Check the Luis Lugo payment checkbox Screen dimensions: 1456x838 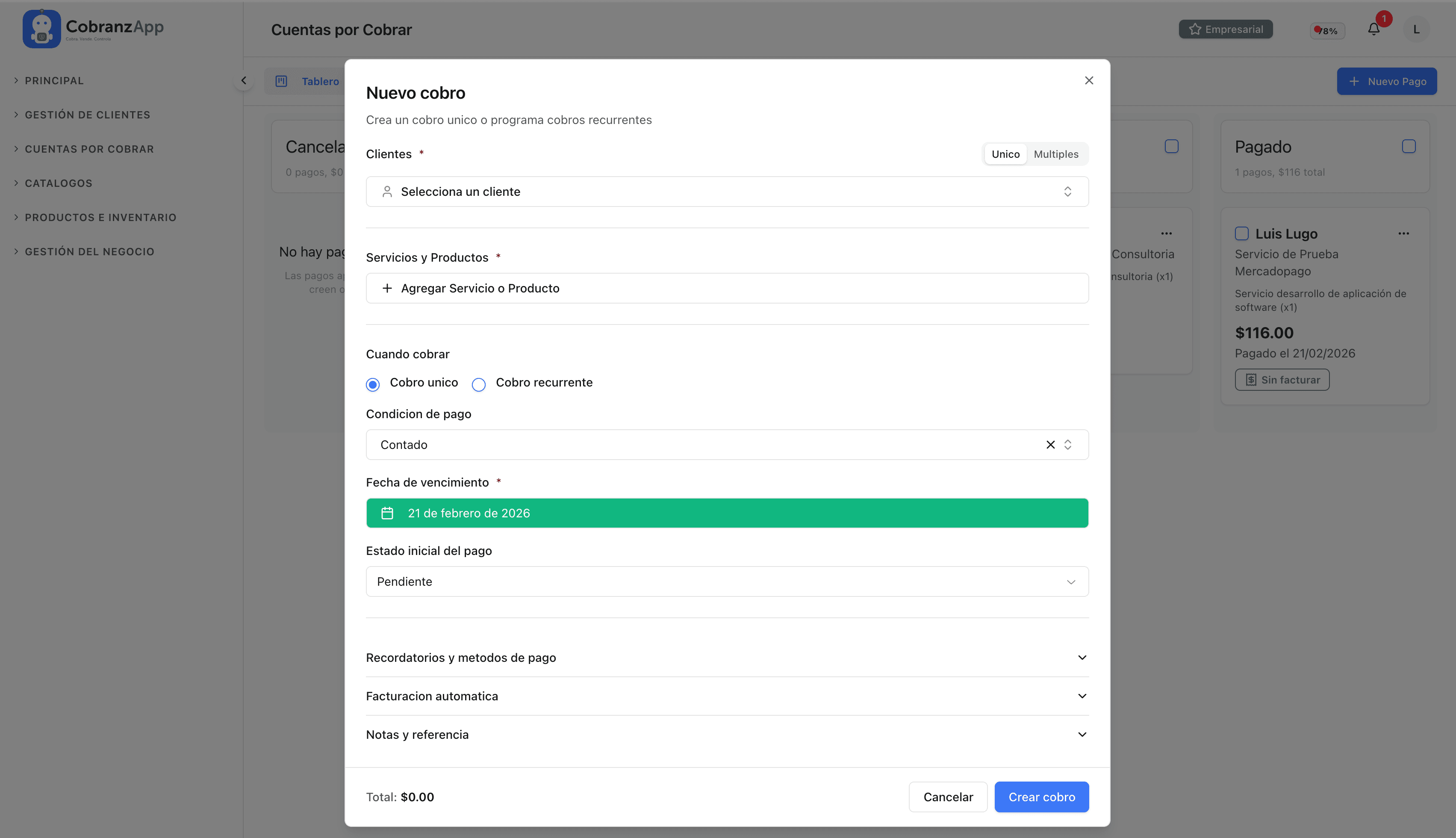[x=1241, y=234]
